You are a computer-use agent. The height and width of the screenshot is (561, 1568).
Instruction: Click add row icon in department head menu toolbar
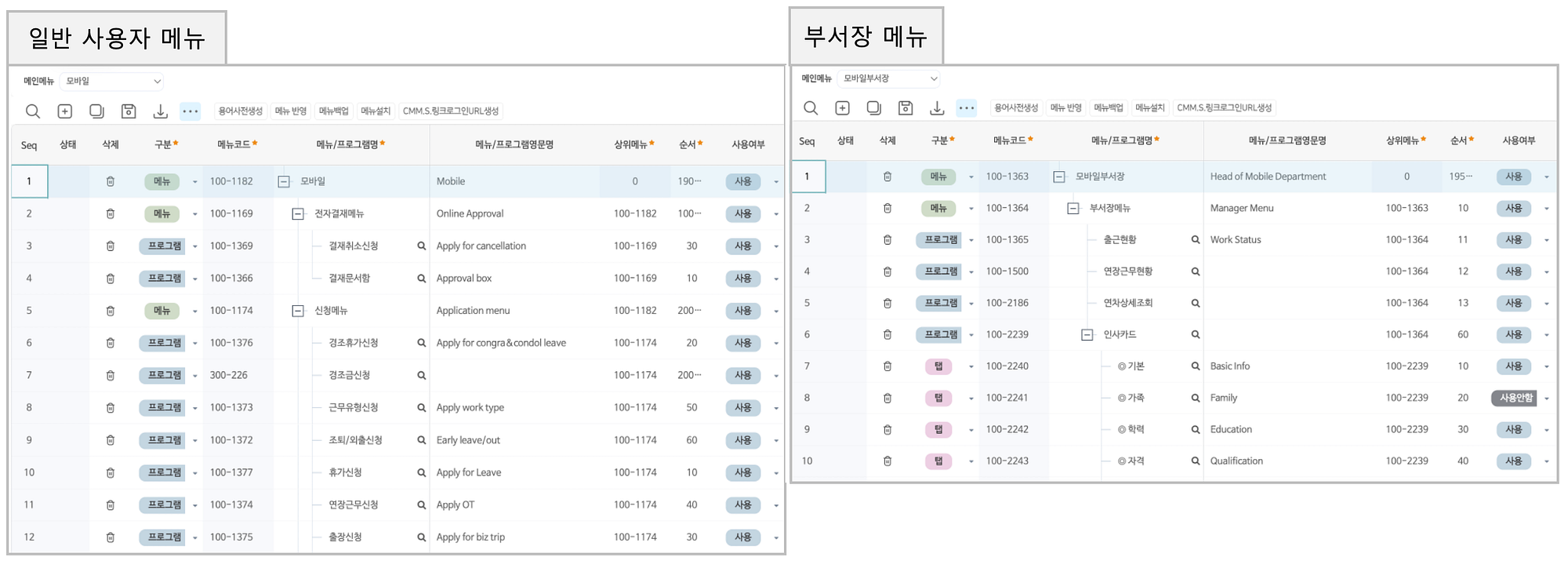[x=842, y=107]
